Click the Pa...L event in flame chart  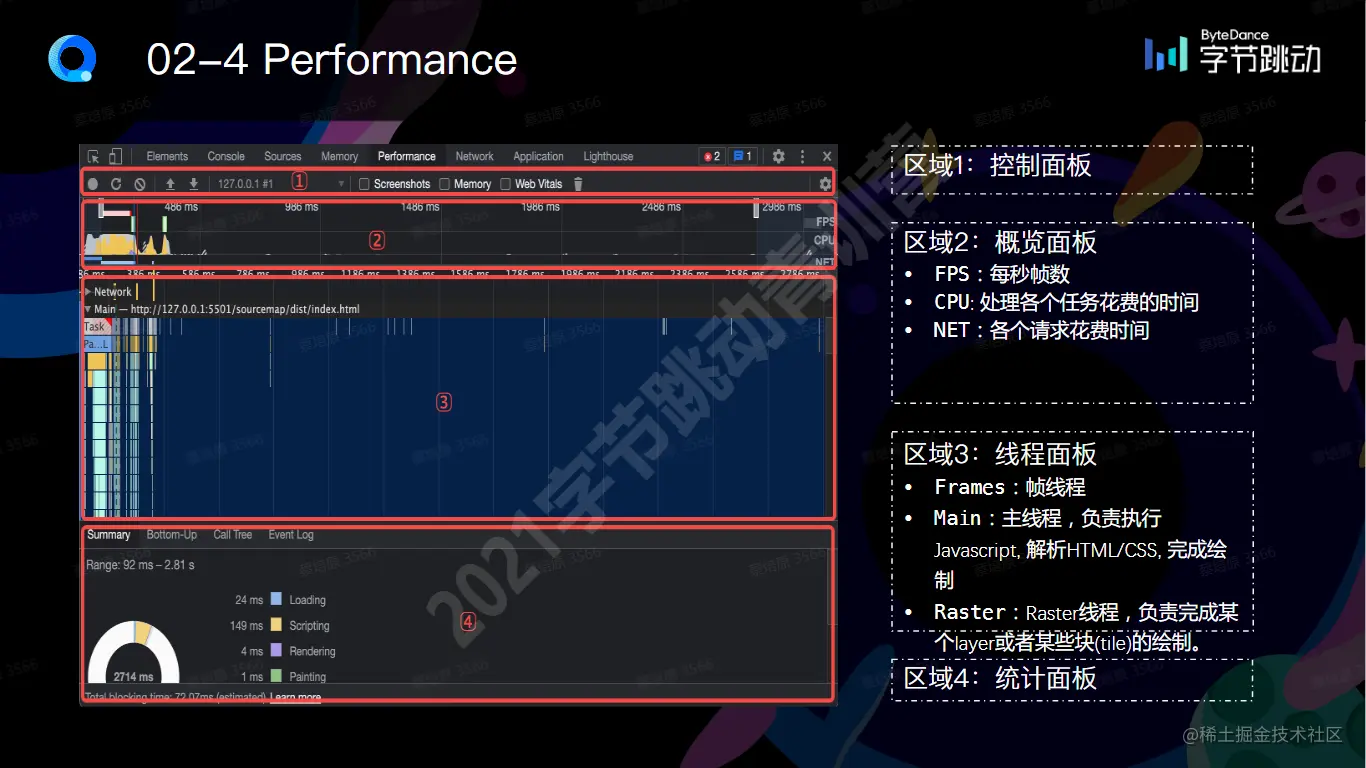pos(95,344)
